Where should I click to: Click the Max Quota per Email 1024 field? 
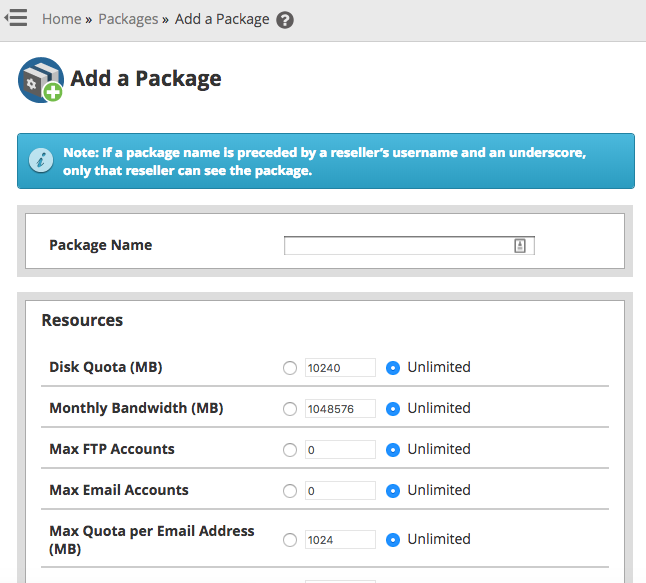coord(340,540)
